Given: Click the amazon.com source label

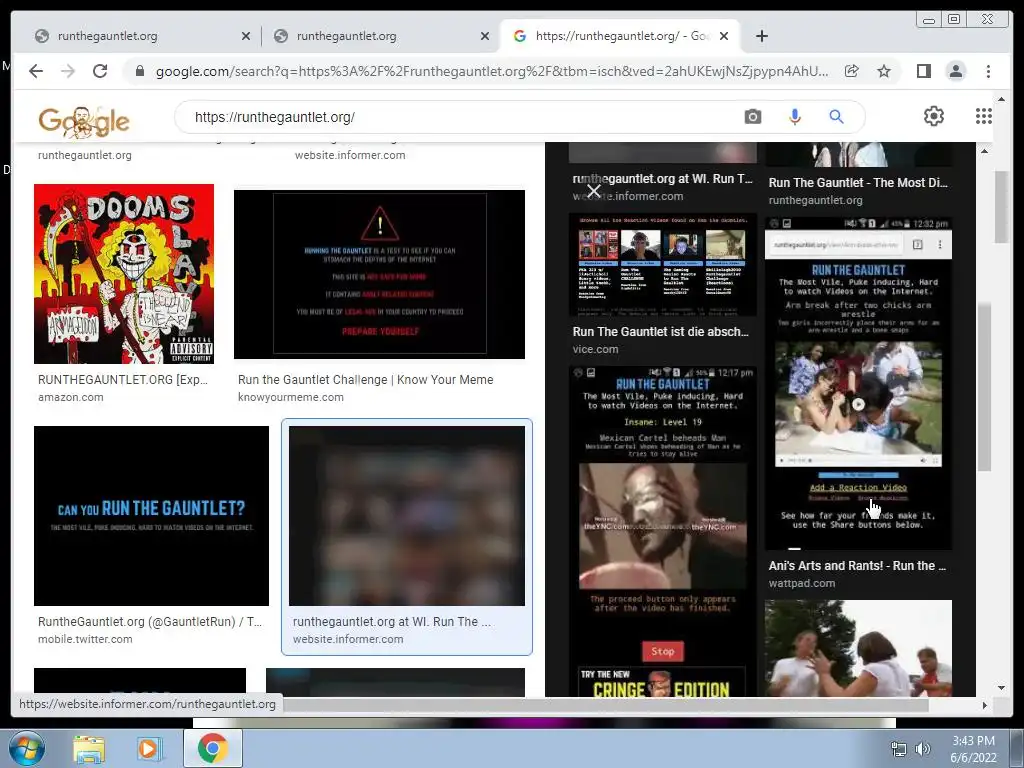Looking at the screenshot, I should point(71,397).
